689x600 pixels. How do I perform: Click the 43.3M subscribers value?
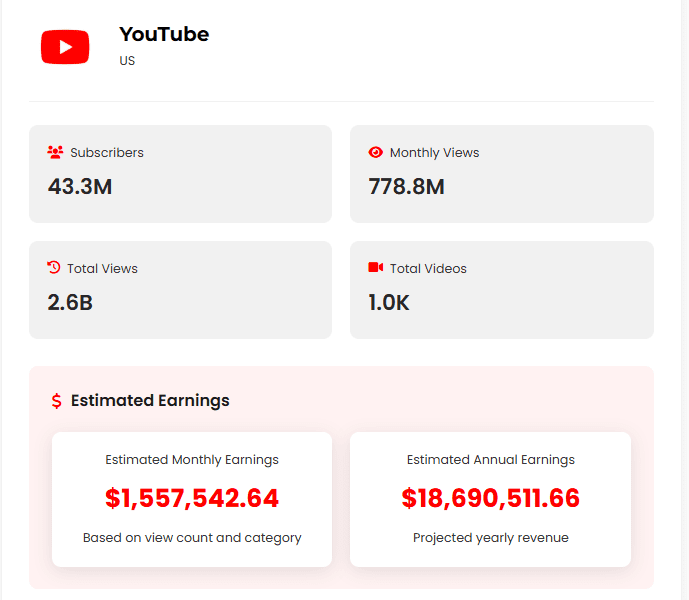click(80, 187)
